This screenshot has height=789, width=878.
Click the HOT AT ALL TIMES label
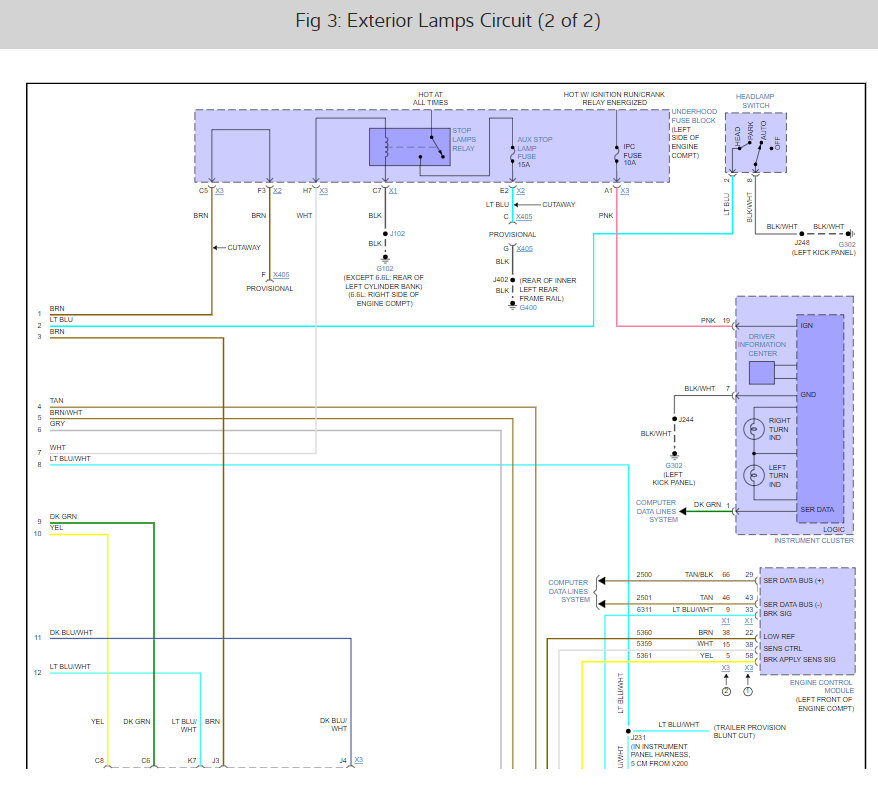[x=431, y=99]
